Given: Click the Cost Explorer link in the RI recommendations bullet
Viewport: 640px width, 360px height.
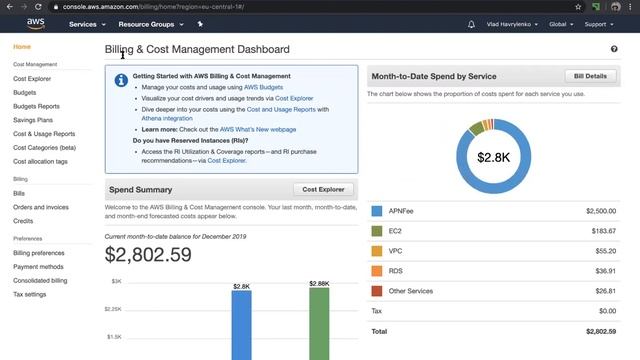Looking at the screenshot, I should [227, 161].
